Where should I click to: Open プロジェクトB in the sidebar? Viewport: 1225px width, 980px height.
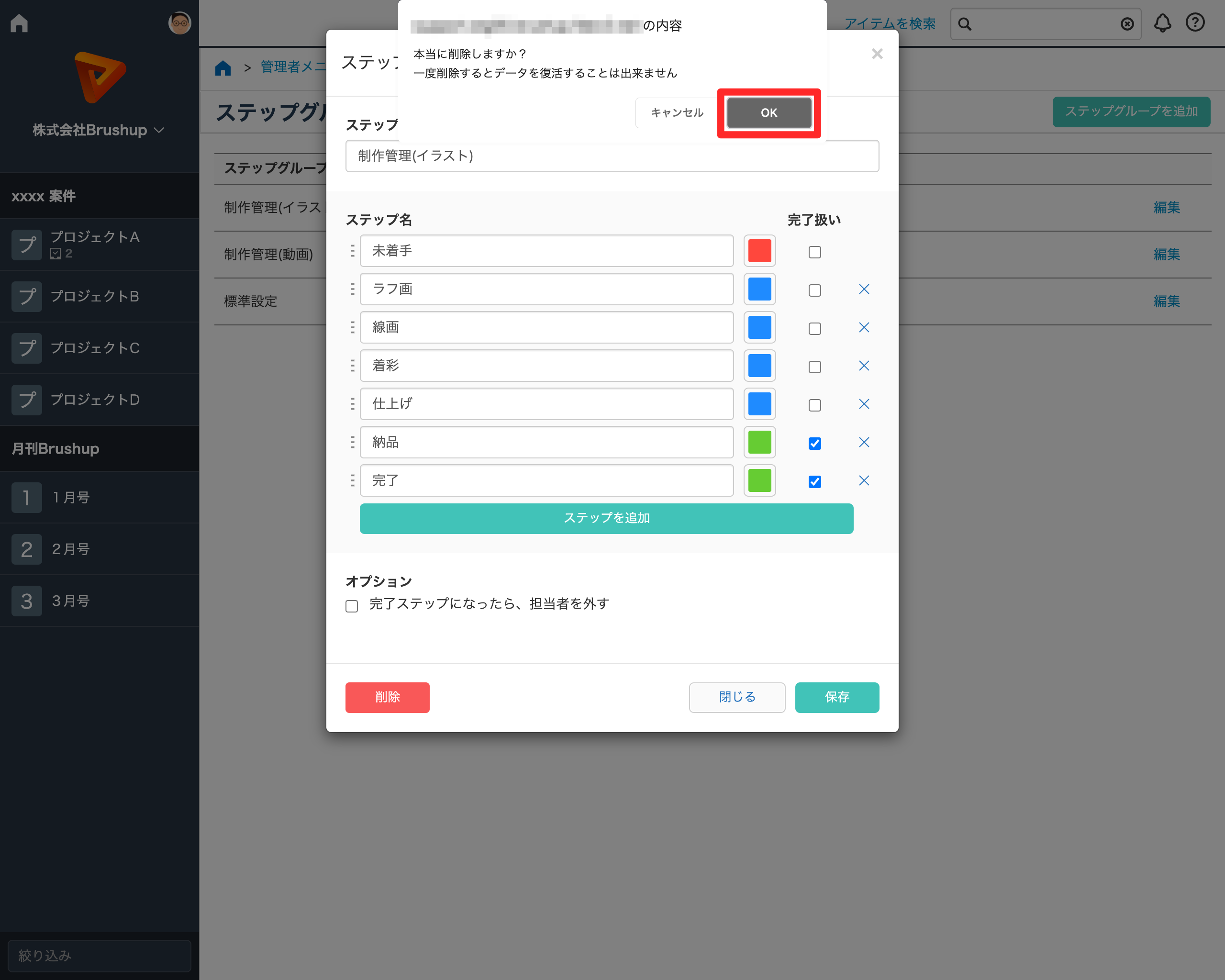tap(94, 296)
